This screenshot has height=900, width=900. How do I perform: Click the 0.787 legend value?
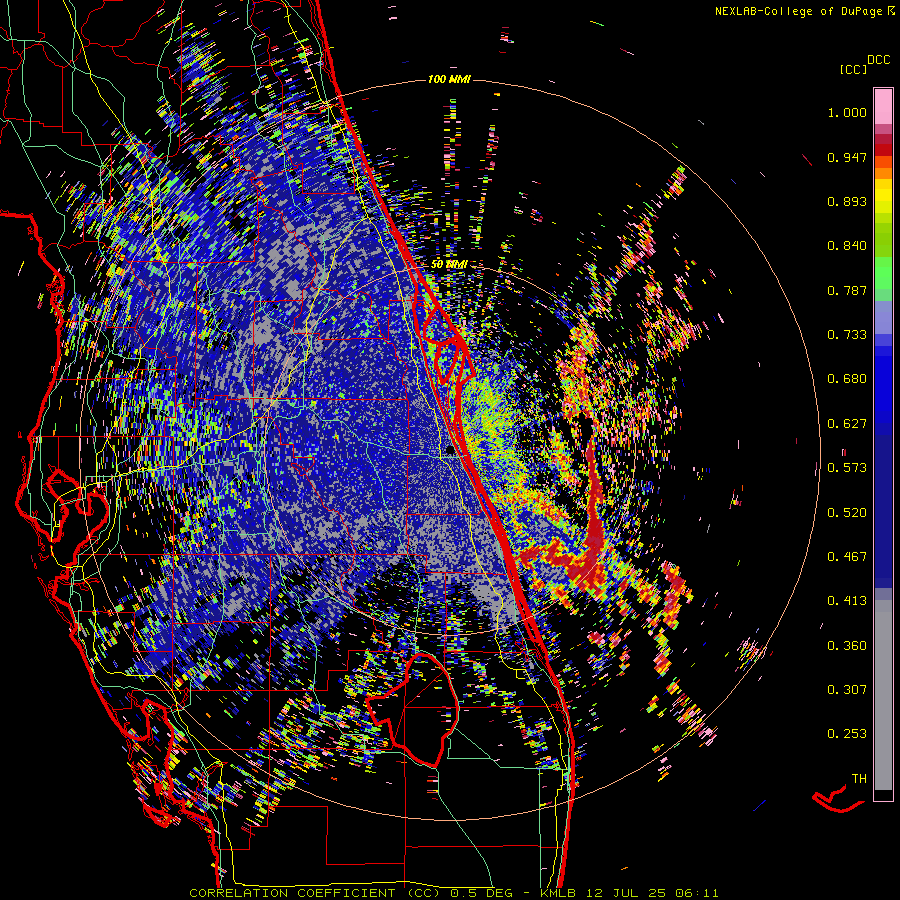[847, 290]
